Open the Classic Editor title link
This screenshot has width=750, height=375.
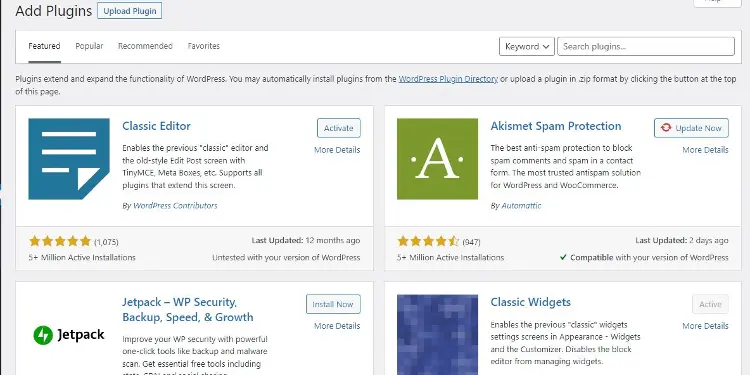[x=156, y=126]
